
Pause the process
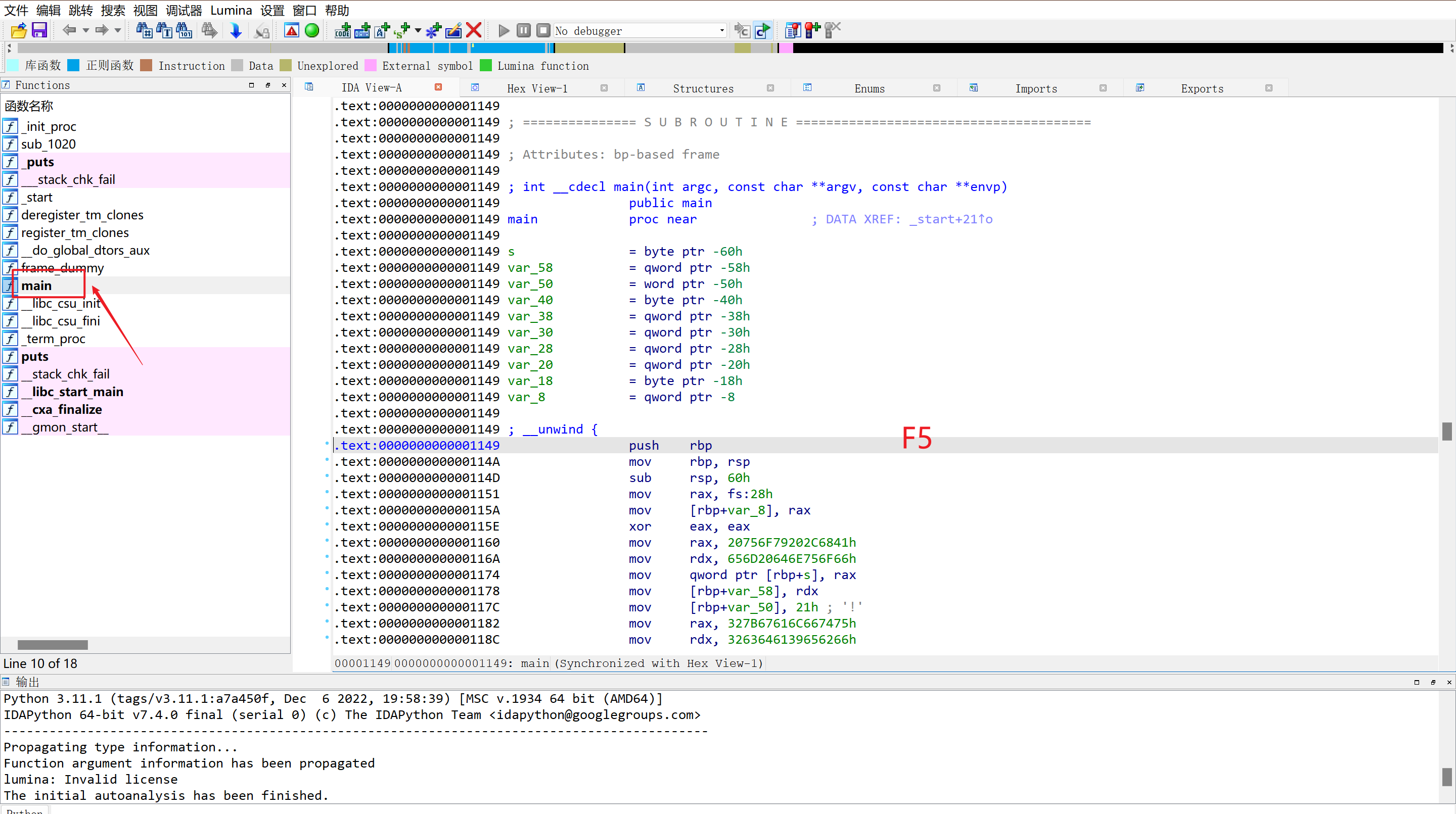[x=523, y=30]
